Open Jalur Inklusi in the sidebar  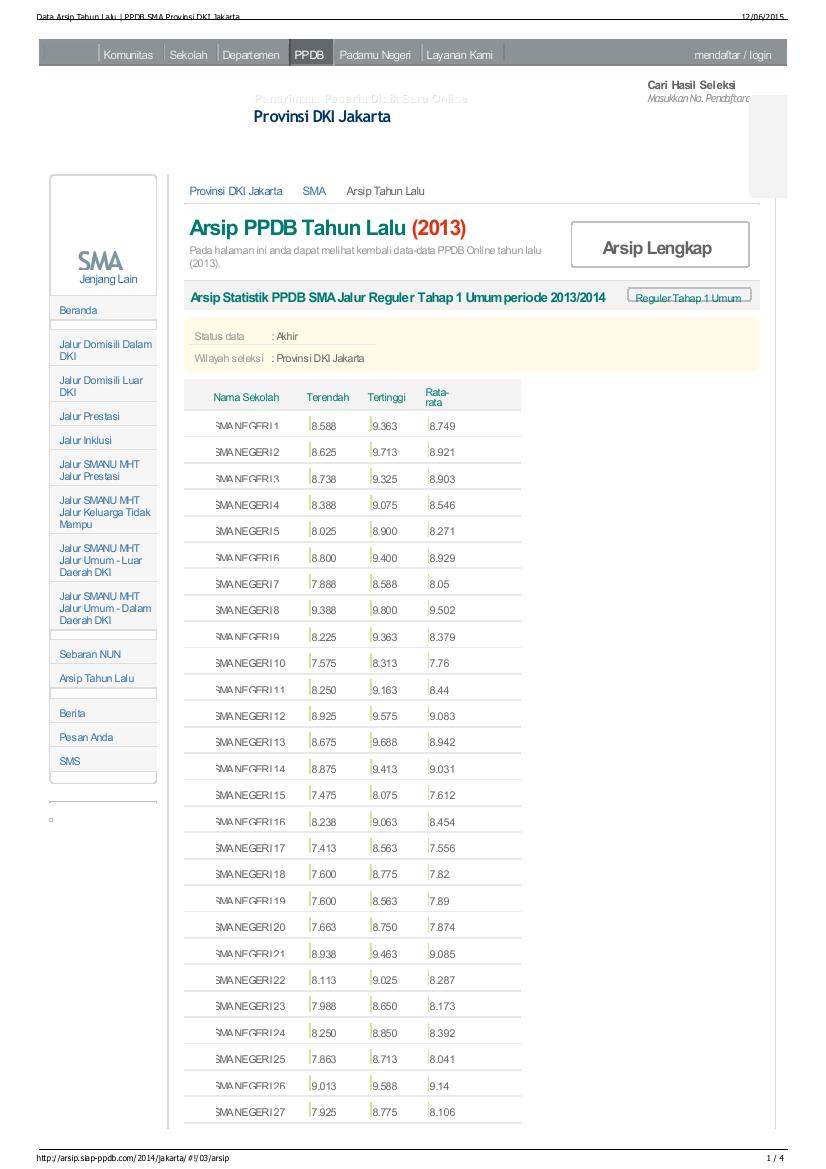[x=85, y=440]
